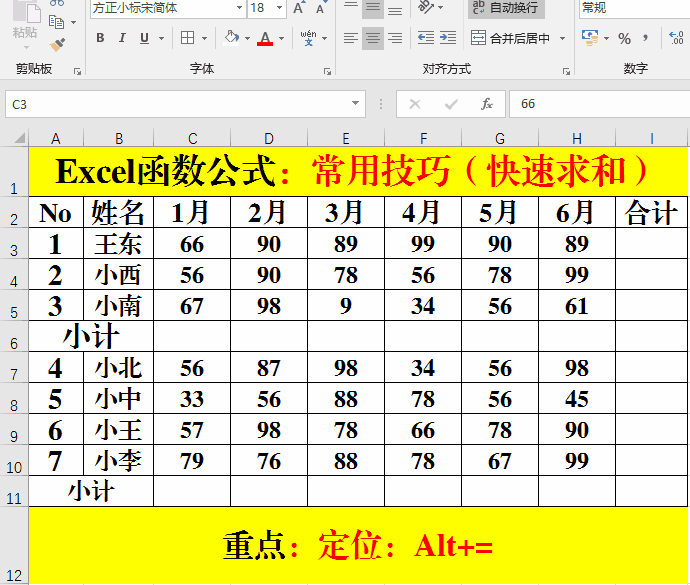Increase font size with large A icon
690x585 pixels.
pos(298,8)
